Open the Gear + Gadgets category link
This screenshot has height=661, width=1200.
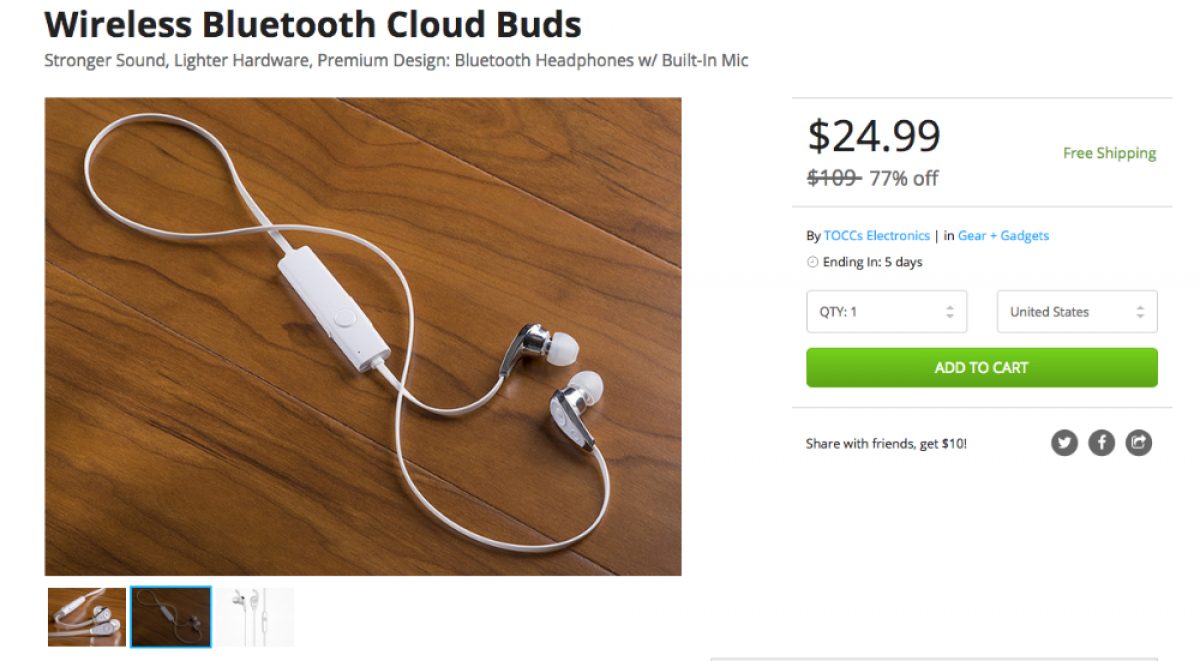1003,236
